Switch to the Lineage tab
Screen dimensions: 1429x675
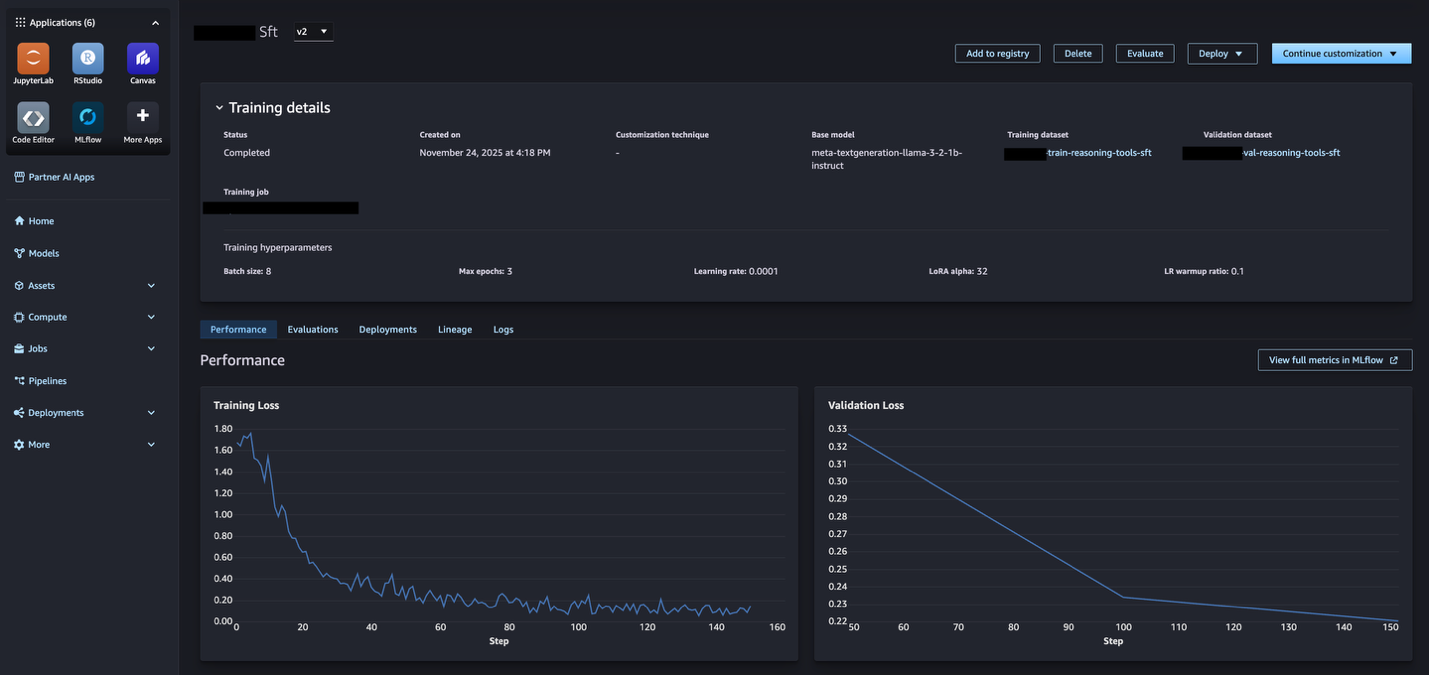pyautogui.click(x=454, y=329)
